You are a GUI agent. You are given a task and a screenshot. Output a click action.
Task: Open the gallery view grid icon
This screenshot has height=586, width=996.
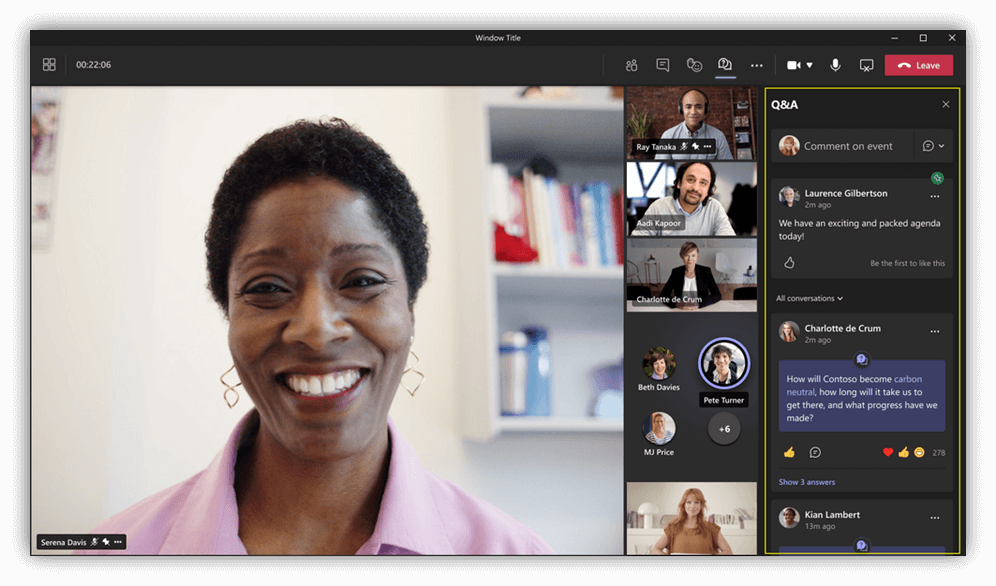coord(49,65)
